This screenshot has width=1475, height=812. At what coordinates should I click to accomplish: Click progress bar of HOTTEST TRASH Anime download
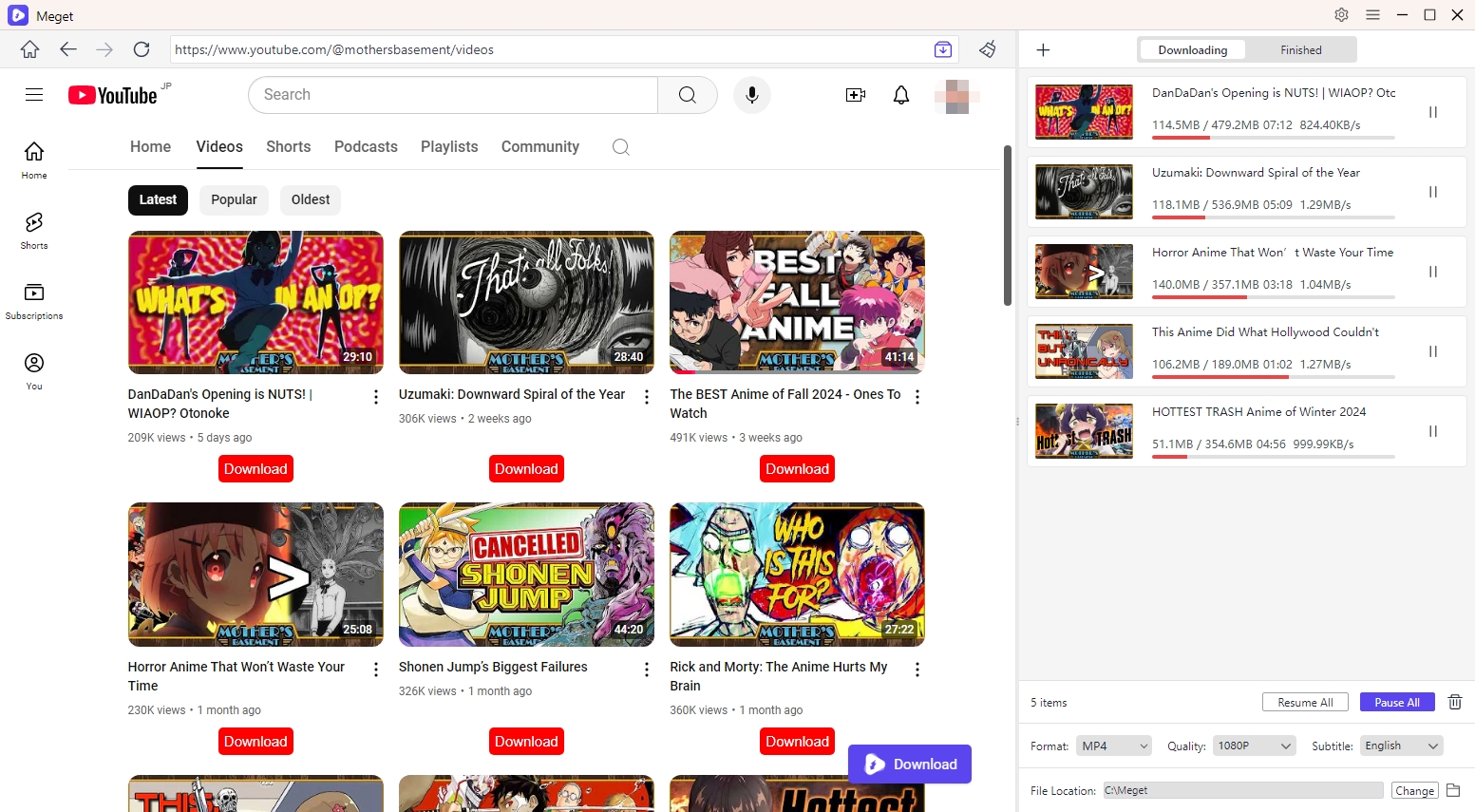[1274, 457]
